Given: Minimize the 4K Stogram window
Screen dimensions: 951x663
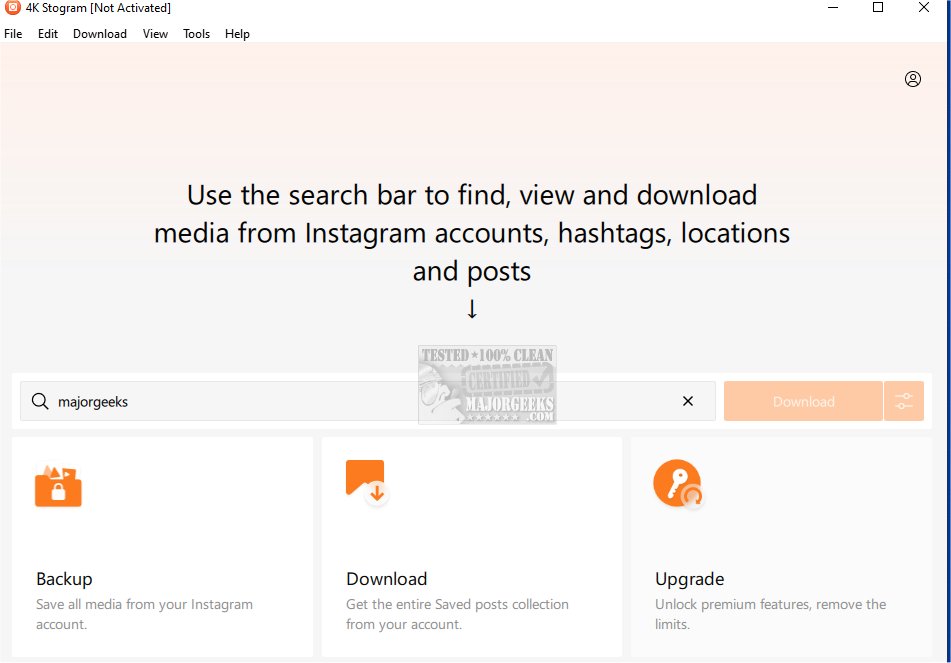Looking at the screenshot, I should (x=833, y=8).
